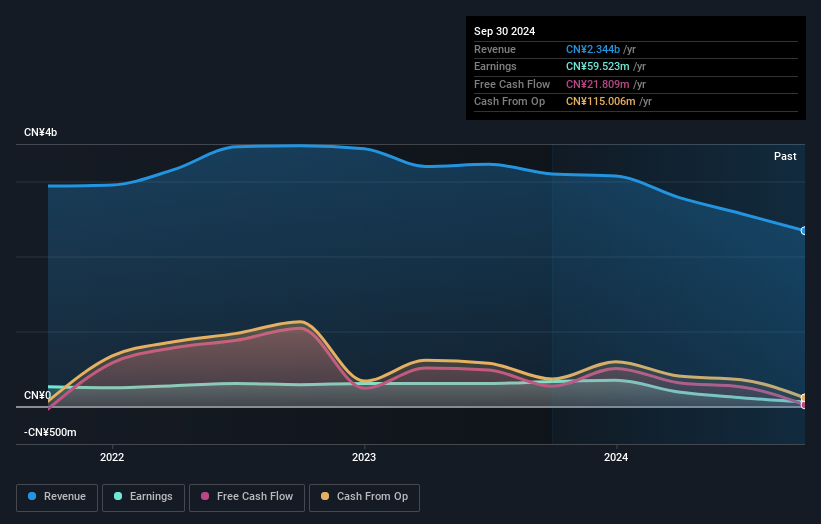Click the Free Cash Flow pink endpoint marker
The height and width of the screenshot is (524, 821).
pos(804,405)
